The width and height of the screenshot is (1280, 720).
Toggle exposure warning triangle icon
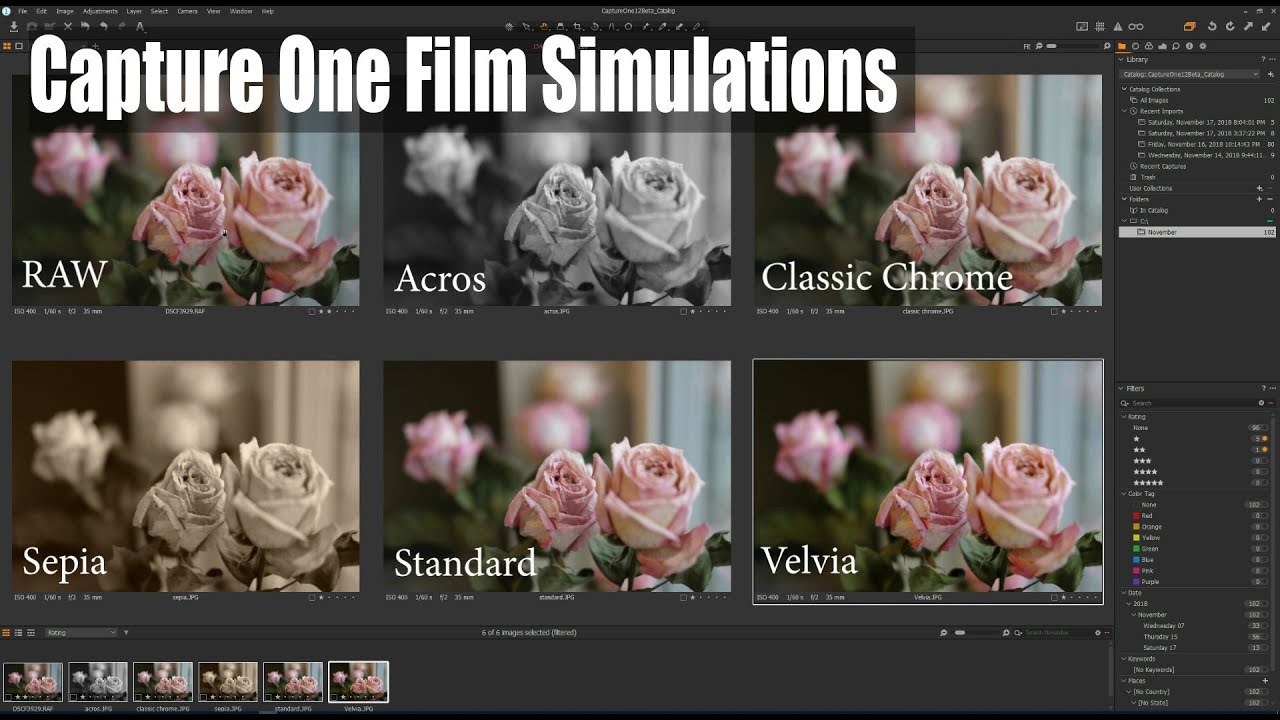coord(1118,26)
